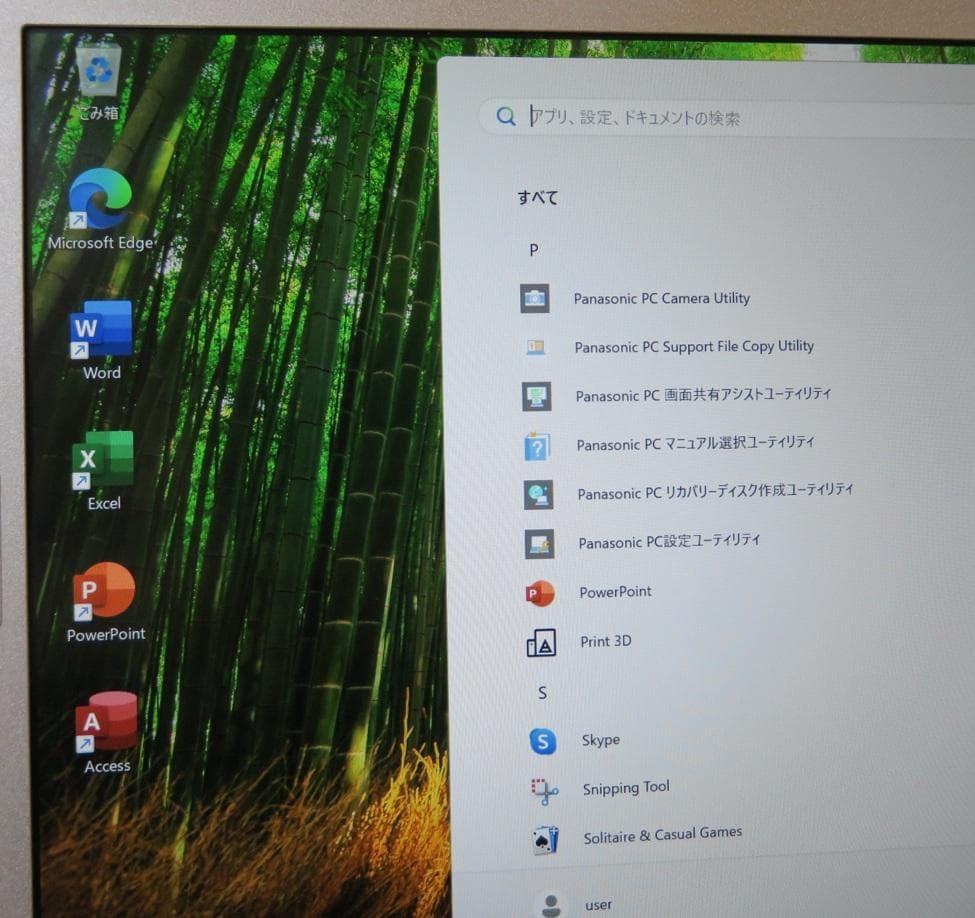This screenshot has width=975, height=918.
Task: Click the Panasonic PC 画面共有アシストユーティリティ icon
Action: click(x=537, y=396)
